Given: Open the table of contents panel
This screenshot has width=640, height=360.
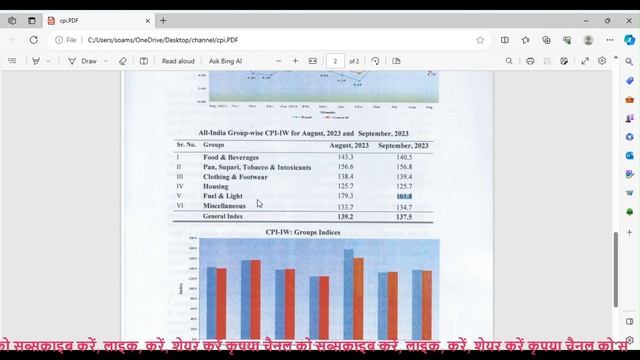Looking at the screenshot, I should [12, 61].
